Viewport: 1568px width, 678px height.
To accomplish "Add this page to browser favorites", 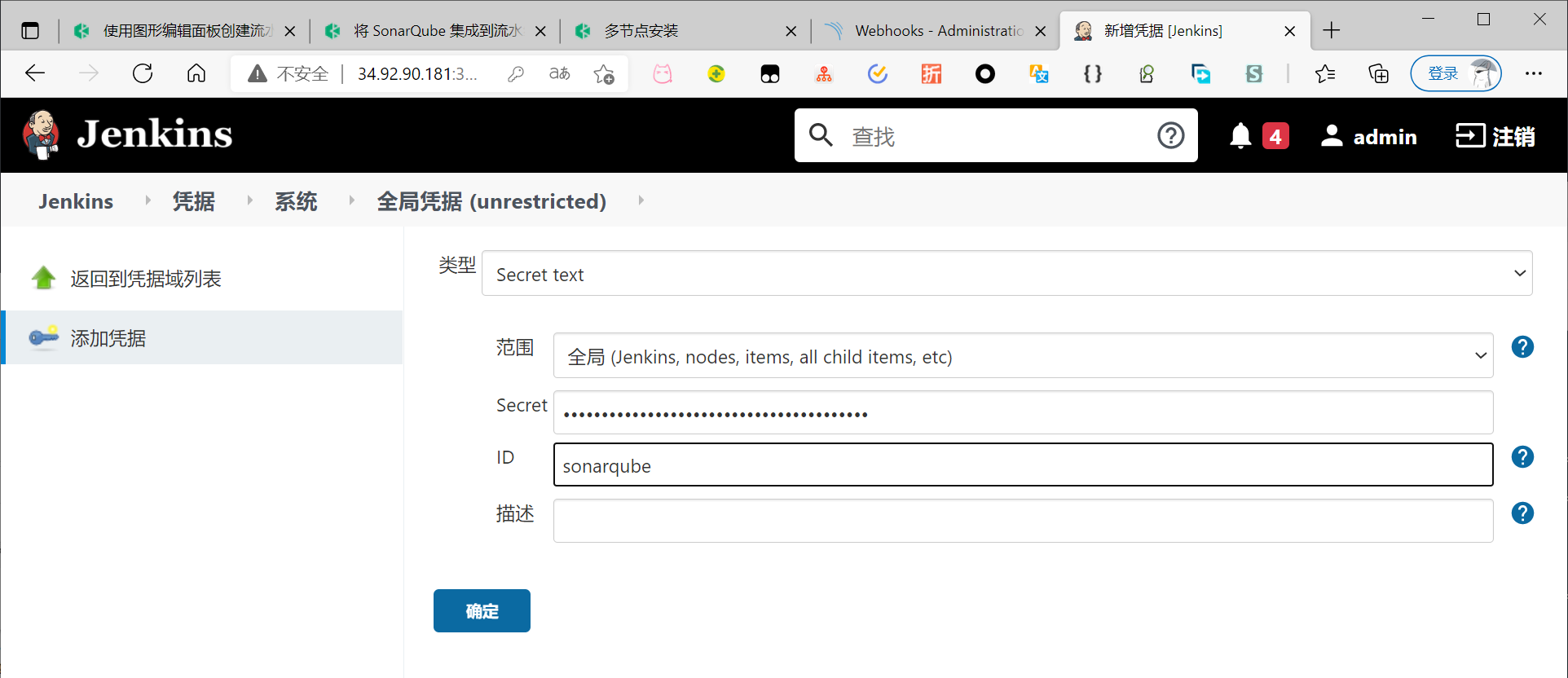I will pos(604,74).
